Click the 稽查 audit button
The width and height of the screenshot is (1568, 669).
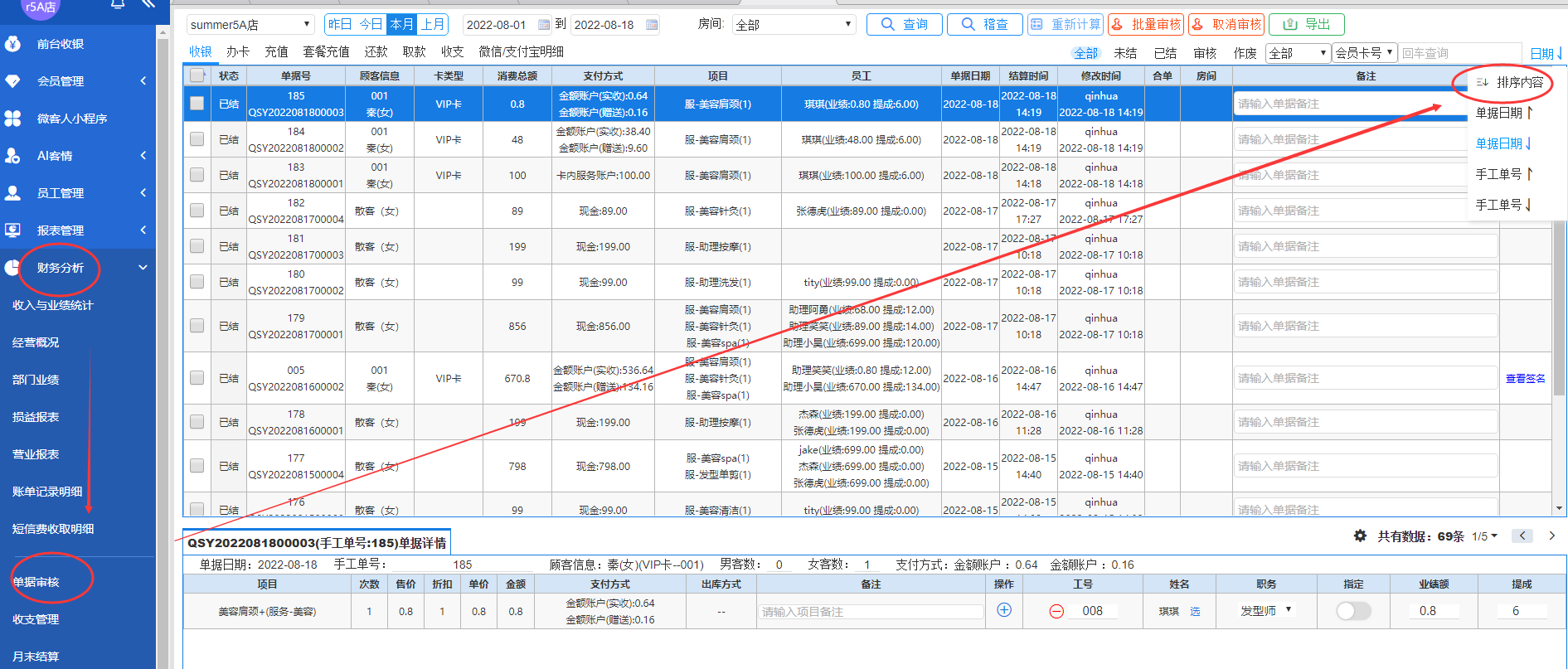985,24
